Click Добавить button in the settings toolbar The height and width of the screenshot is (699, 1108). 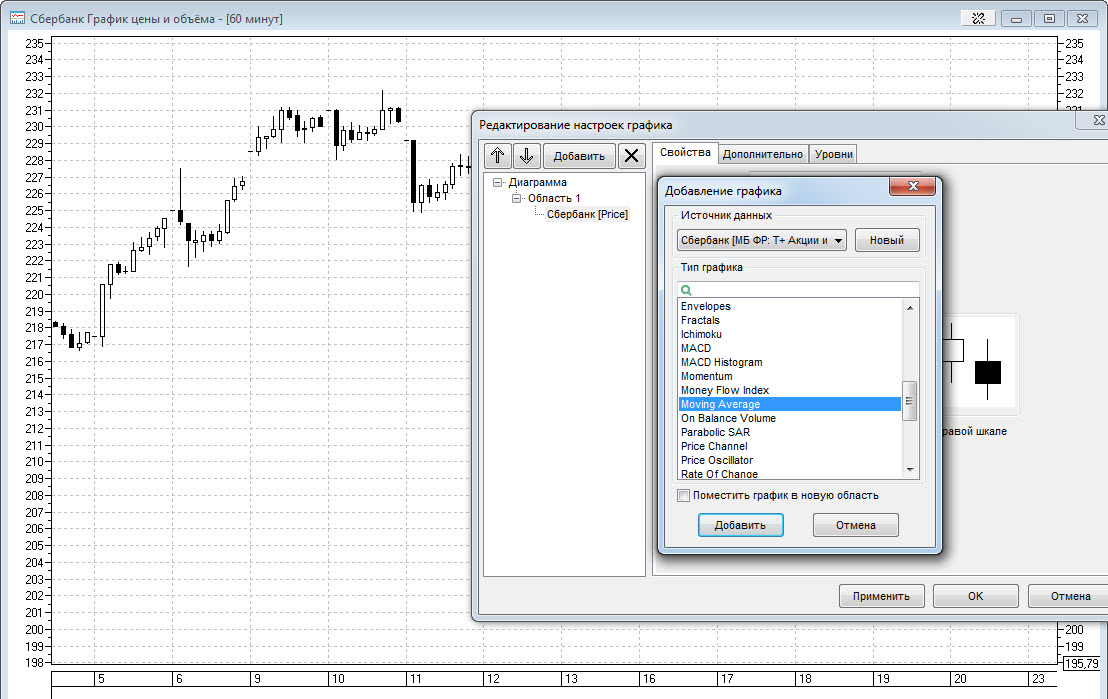579,155
